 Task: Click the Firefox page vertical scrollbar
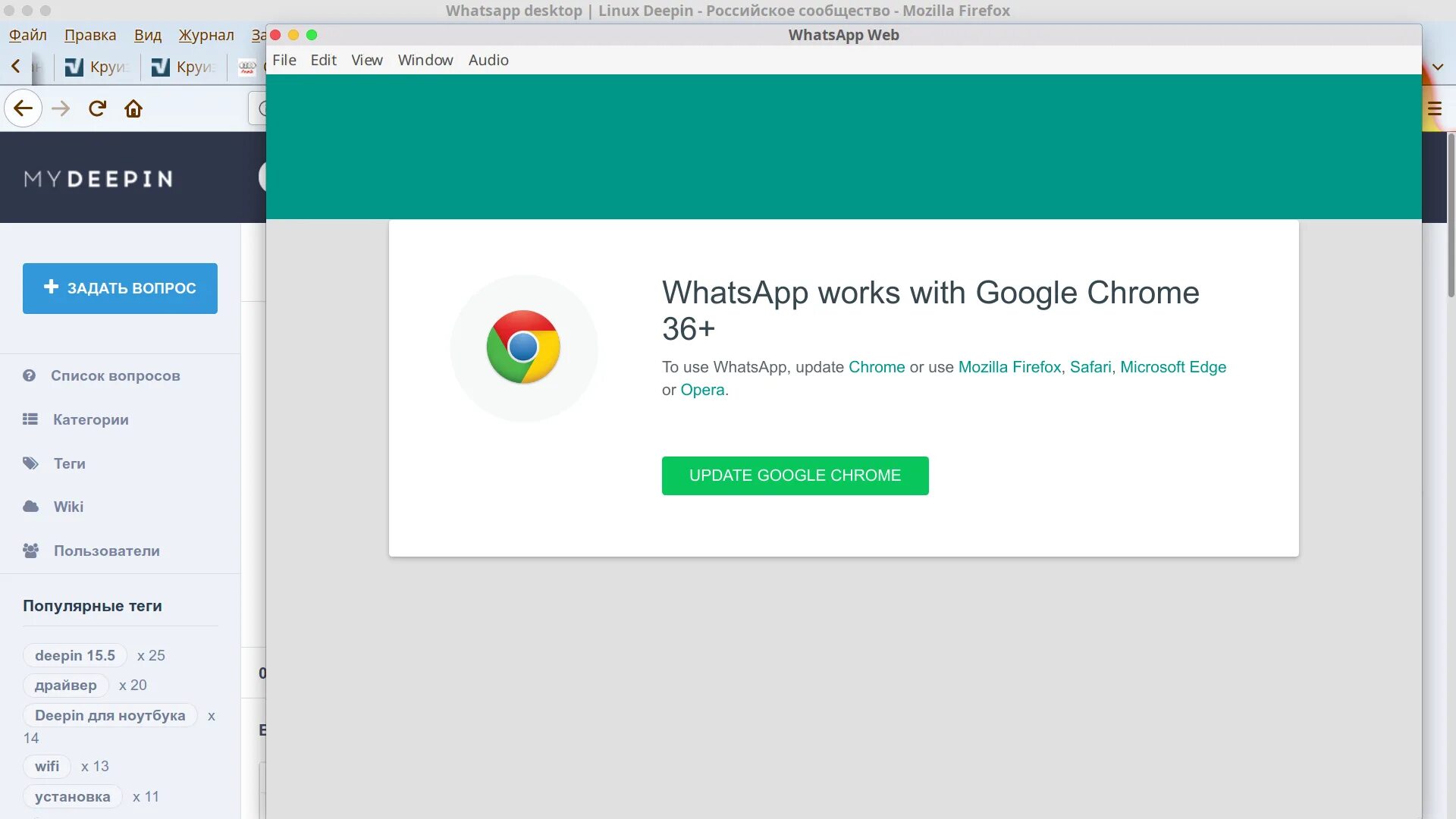(x=1451, y=215)
